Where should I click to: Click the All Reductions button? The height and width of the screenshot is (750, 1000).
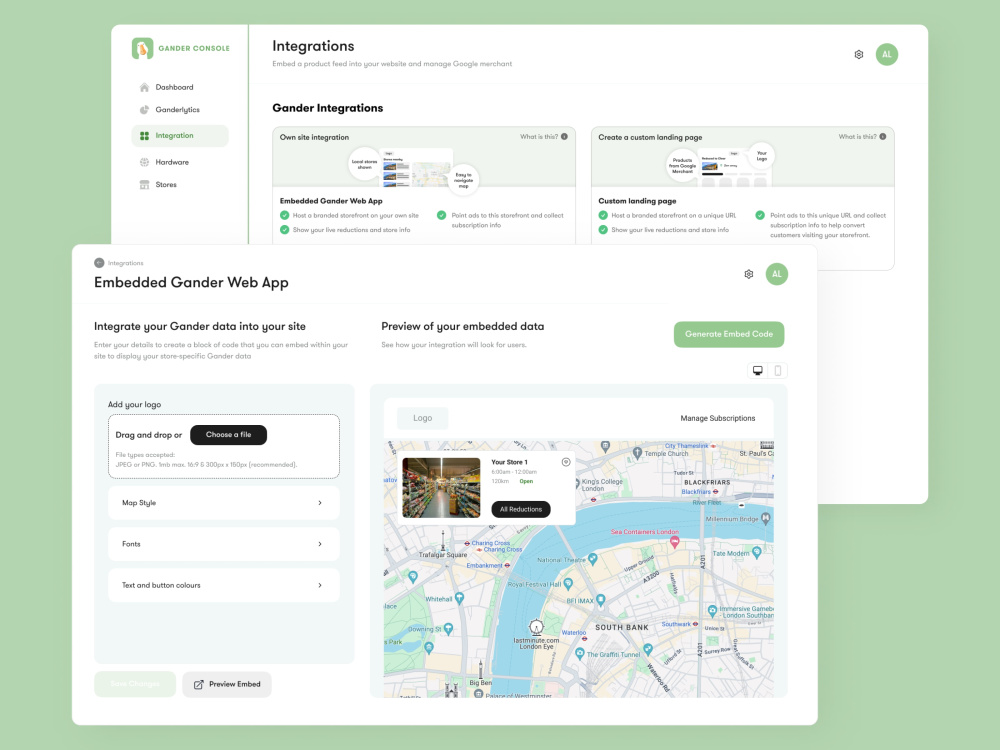[520, 510]
